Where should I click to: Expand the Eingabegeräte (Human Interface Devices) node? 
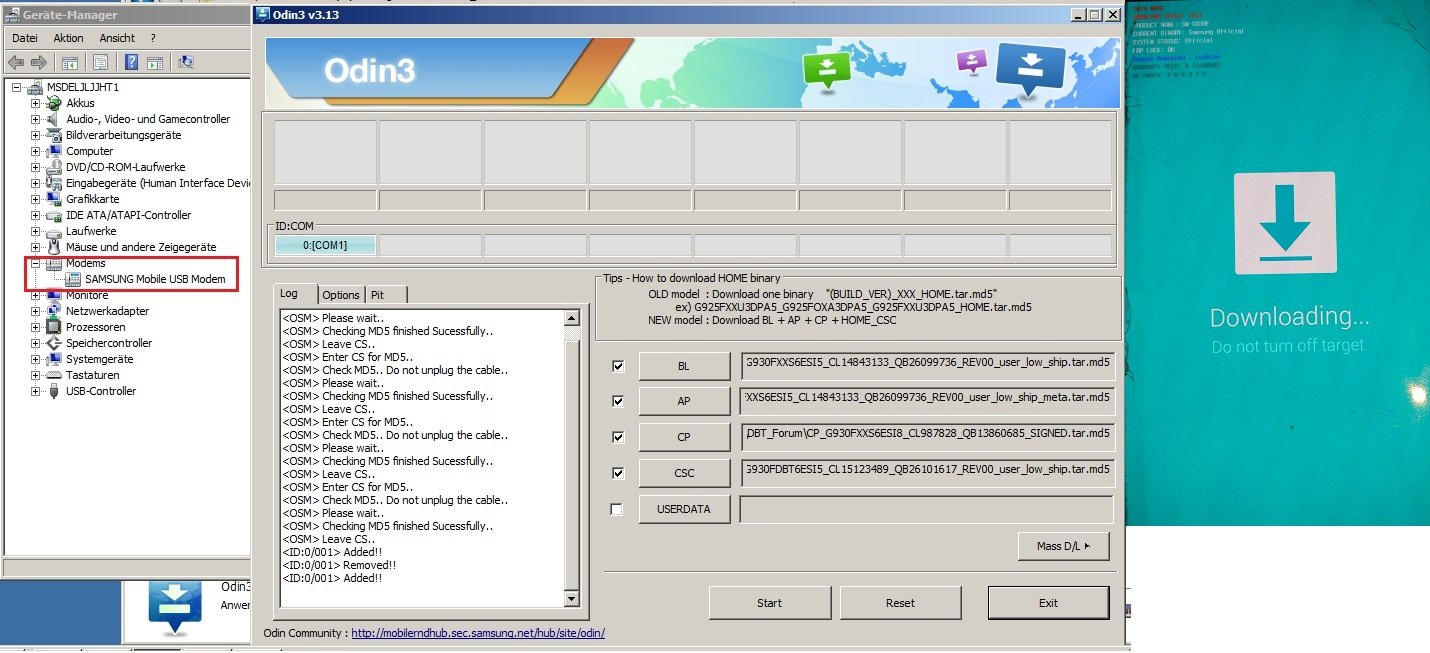tap(36, 183)
